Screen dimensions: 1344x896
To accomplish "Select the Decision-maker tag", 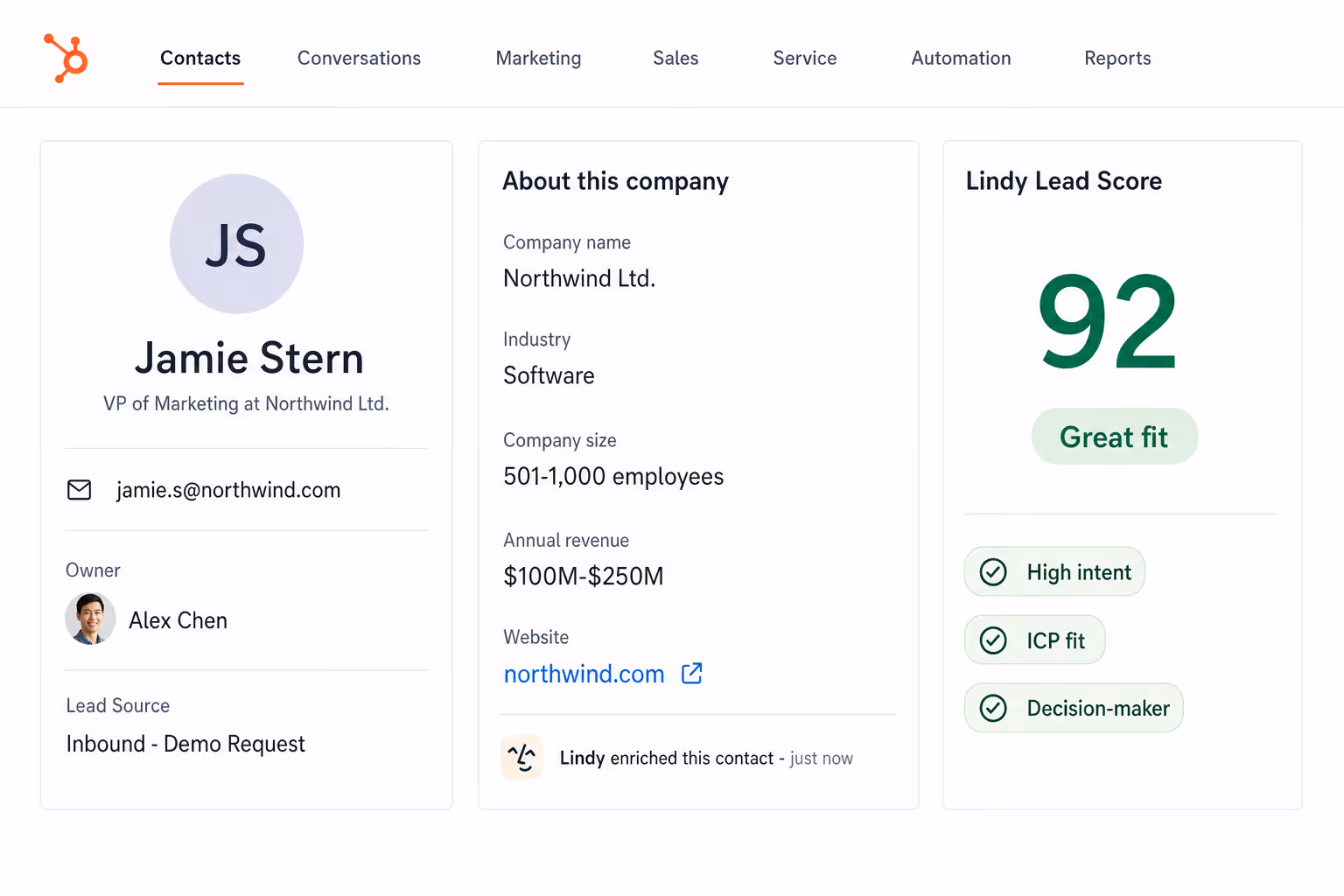I will click(1074, 708).
